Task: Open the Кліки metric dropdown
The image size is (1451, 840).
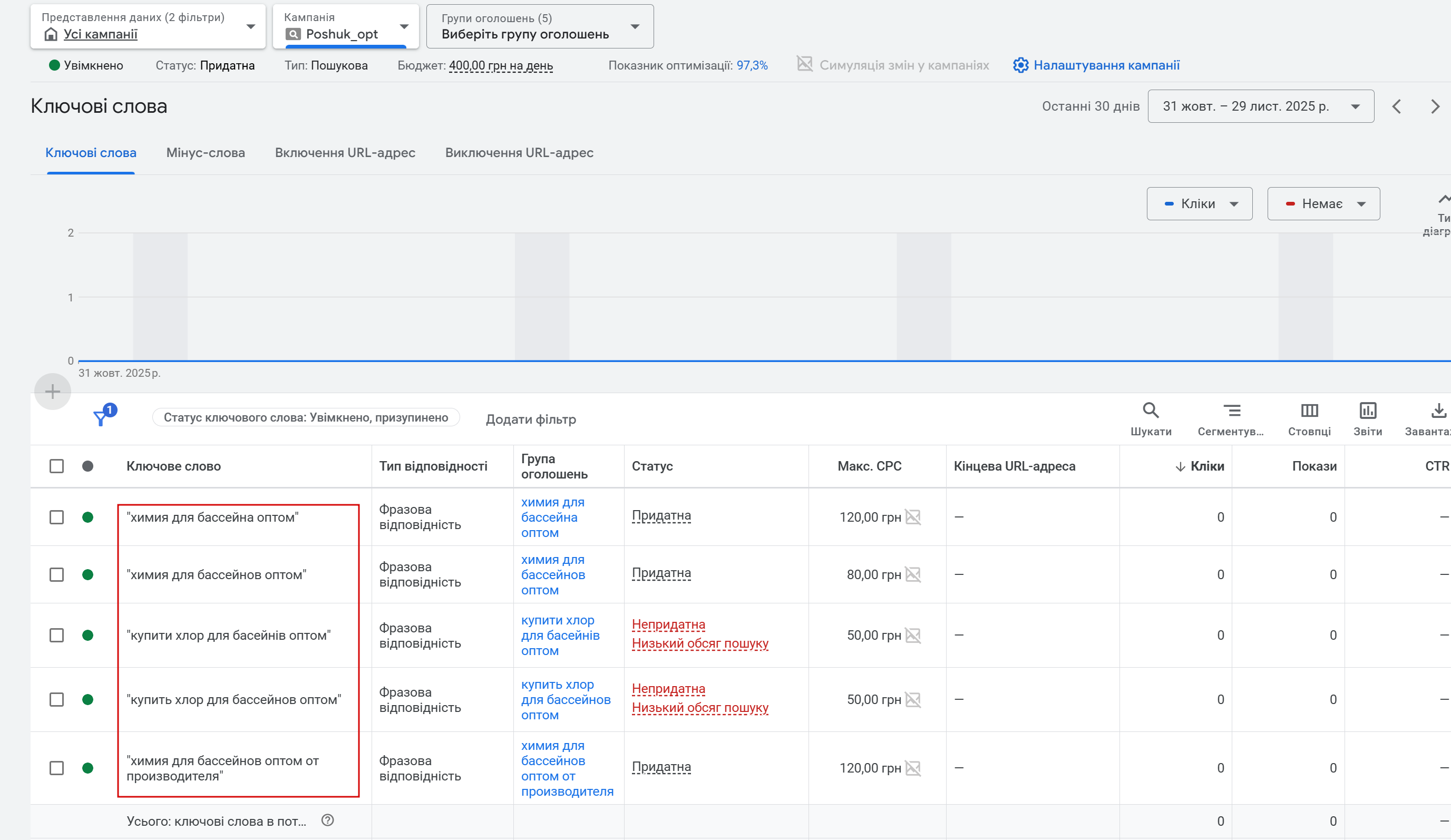Action: click(x=1200, y=204)
